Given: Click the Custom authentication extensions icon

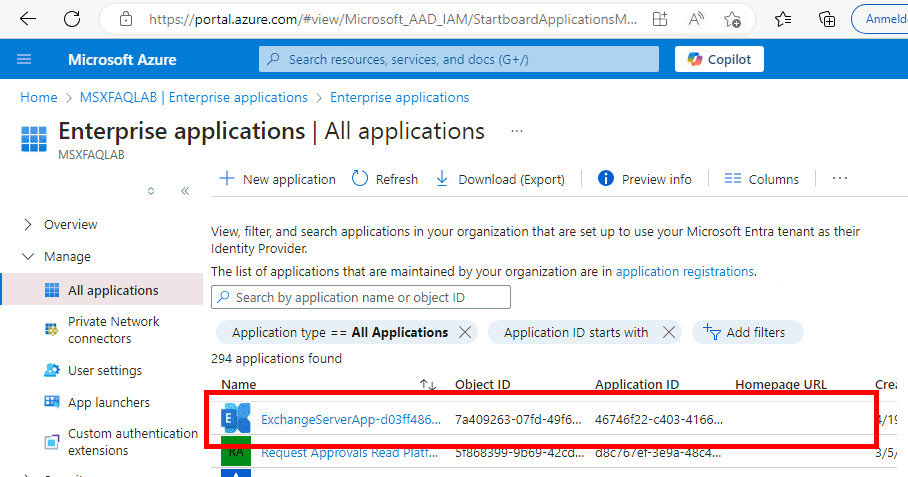Looking at the screenshot, I should point(52,442).
